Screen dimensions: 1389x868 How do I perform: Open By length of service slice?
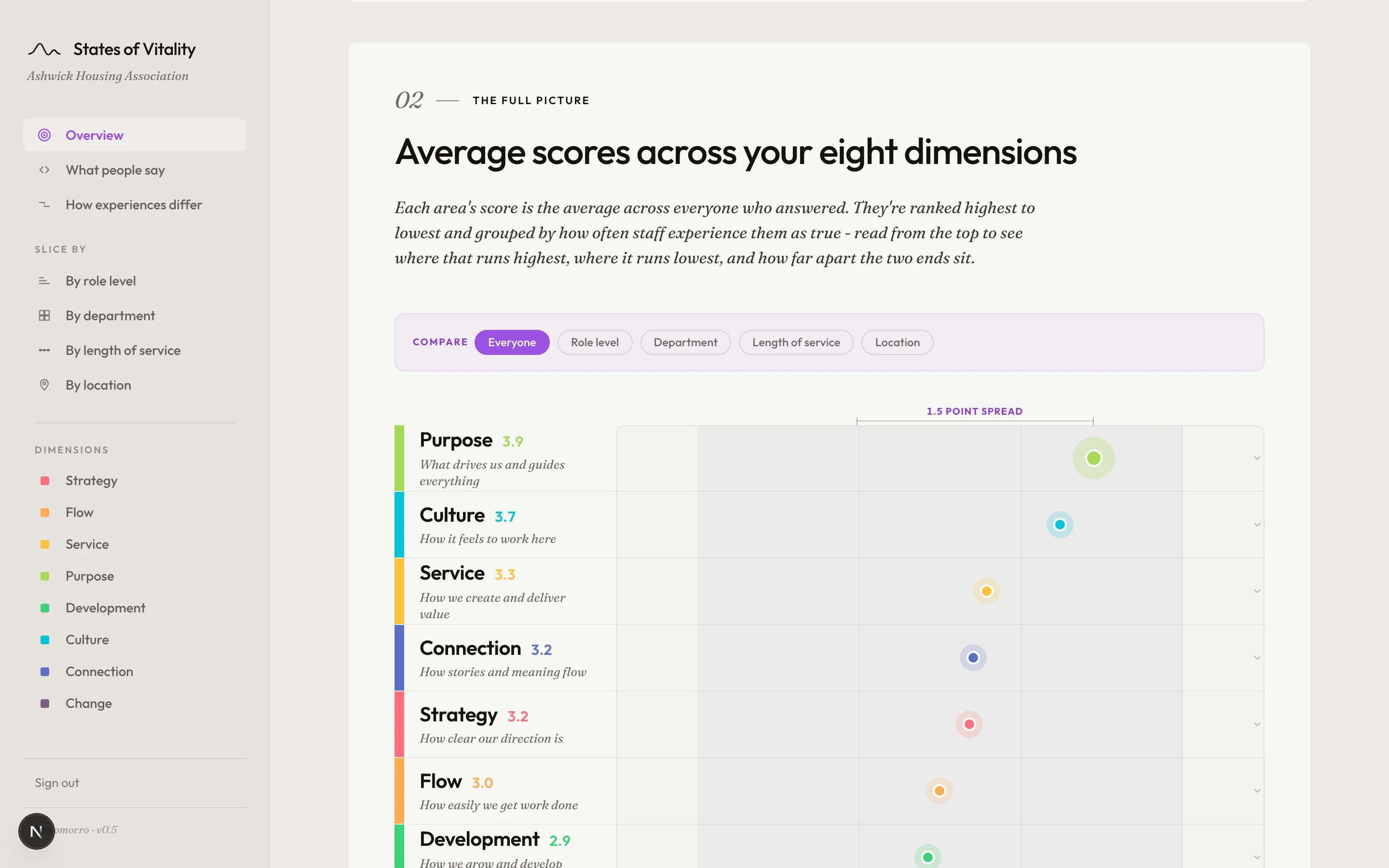(134, 350)
